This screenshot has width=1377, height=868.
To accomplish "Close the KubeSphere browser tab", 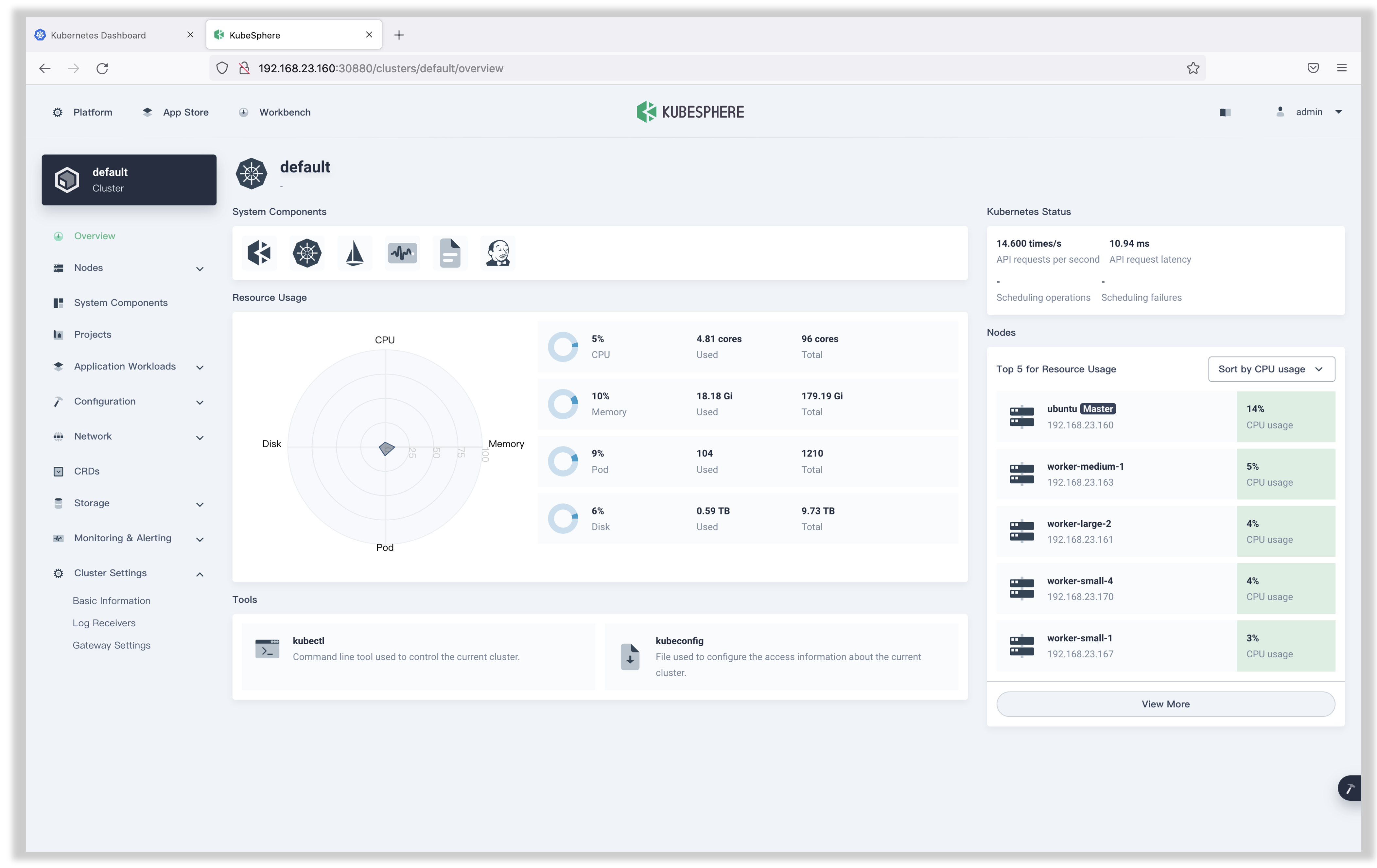I will click(369, 35).
